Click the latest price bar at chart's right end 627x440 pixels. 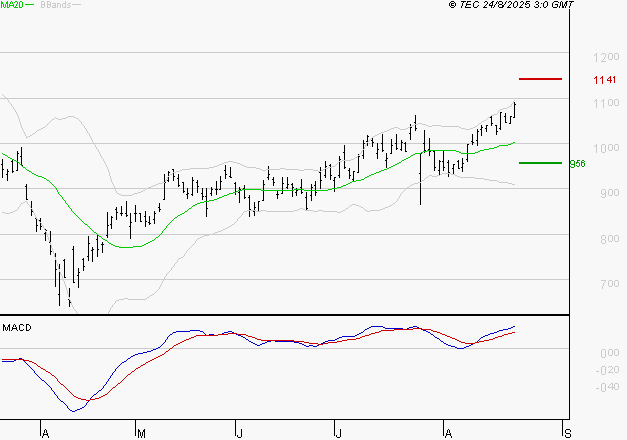click(515, 108)
